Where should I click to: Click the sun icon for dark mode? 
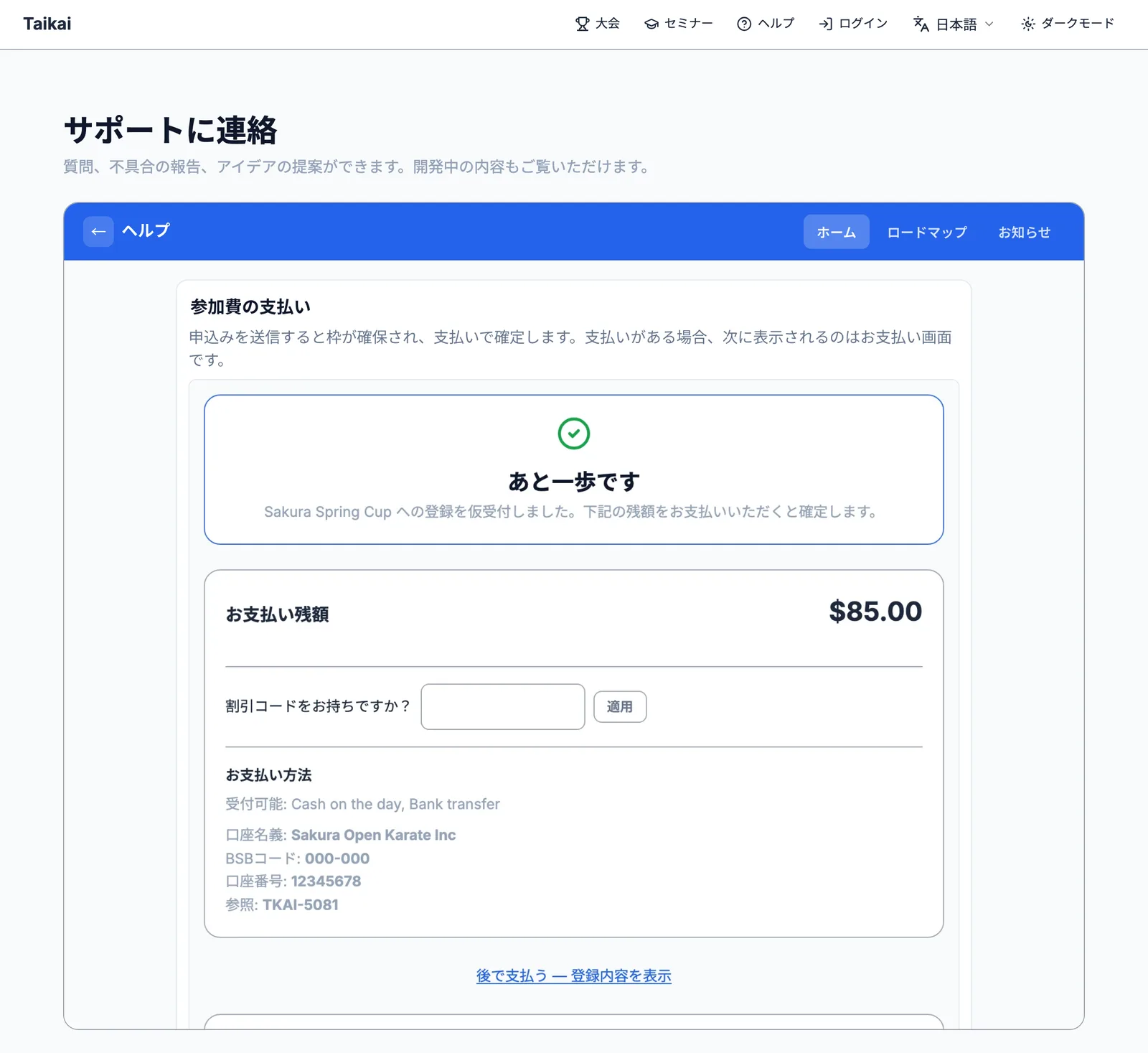(x=1028, y=24)
